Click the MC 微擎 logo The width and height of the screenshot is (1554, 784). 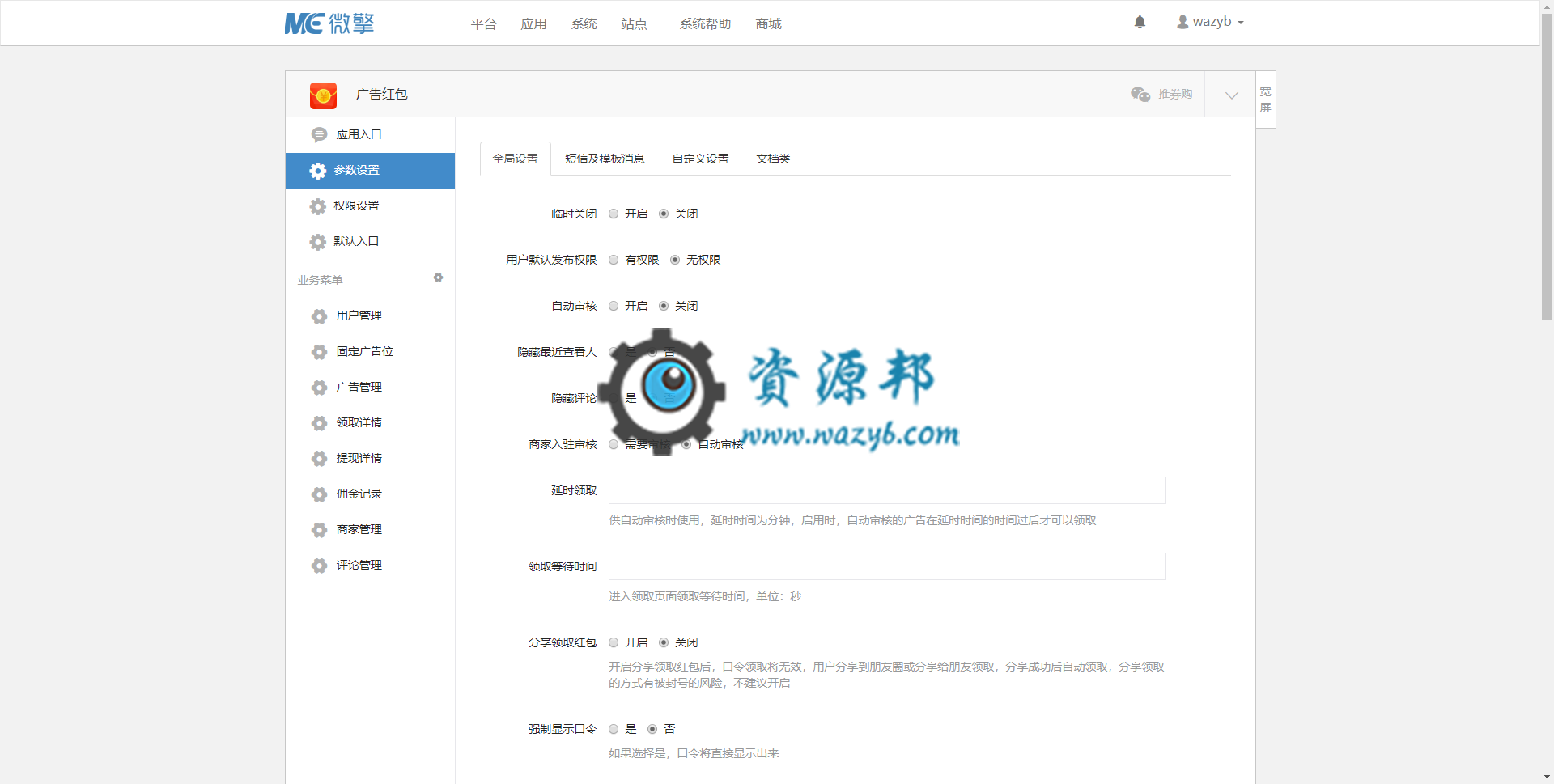pyautogui.click(x=329, y=23)
